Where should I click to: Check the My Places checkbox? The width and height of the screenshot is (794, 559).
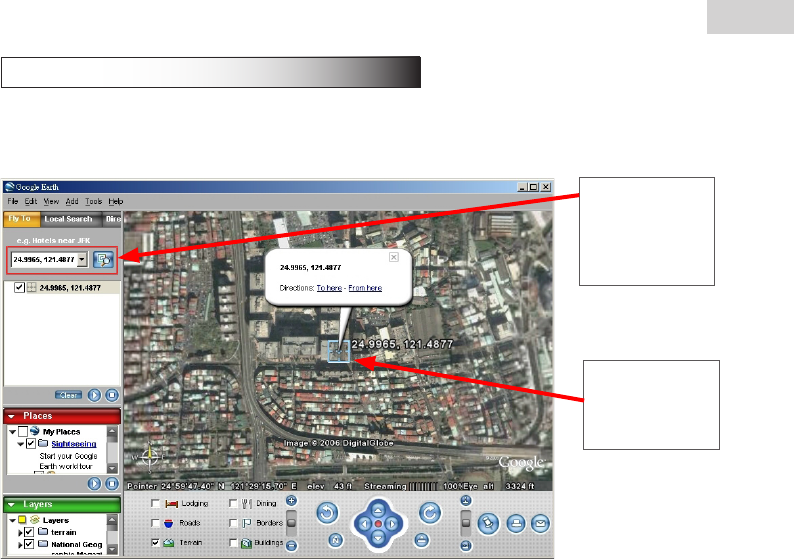pyautogui.click(x=23, y=431)
